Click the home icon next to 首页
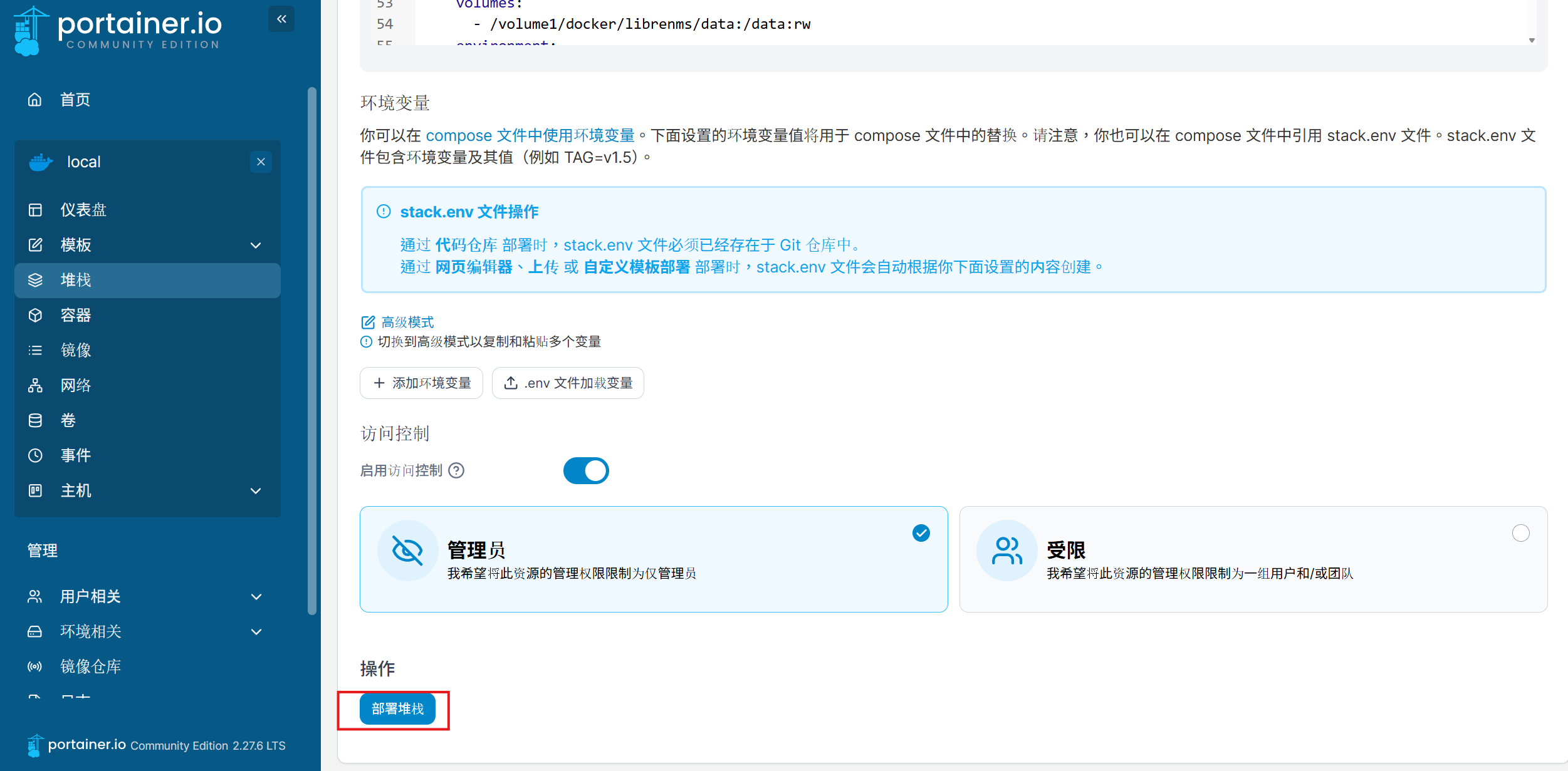 [x=35, y=100]
